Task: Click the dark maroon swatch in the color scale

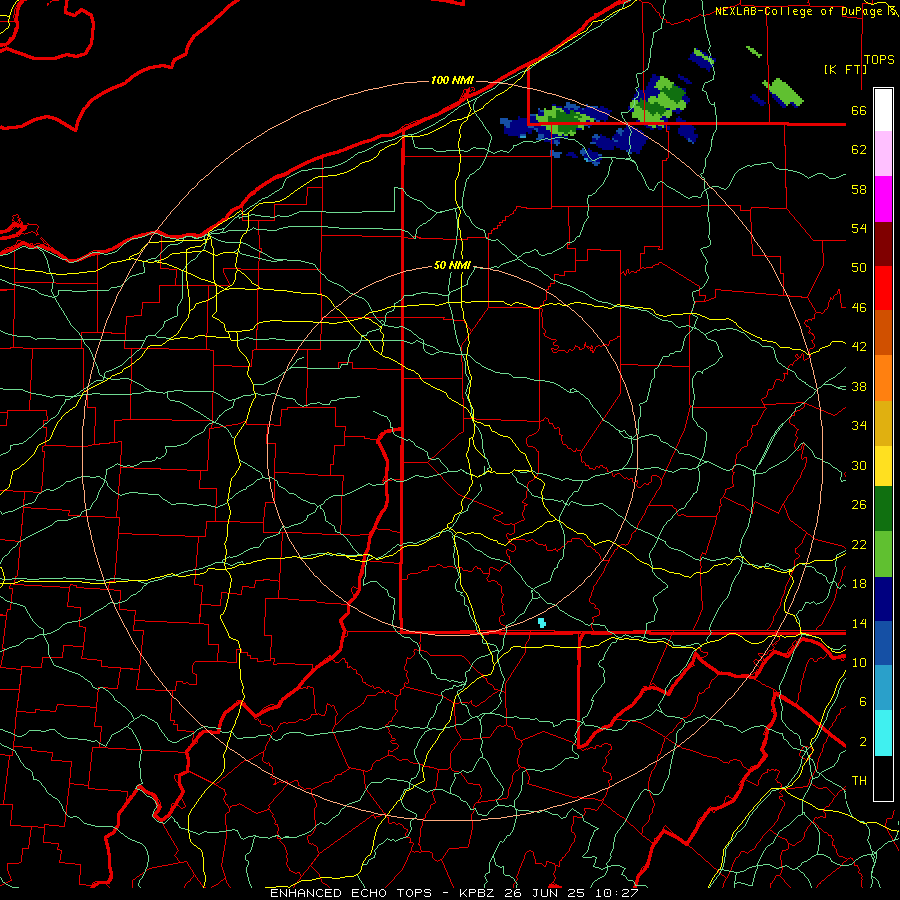Action: (883, 244)
